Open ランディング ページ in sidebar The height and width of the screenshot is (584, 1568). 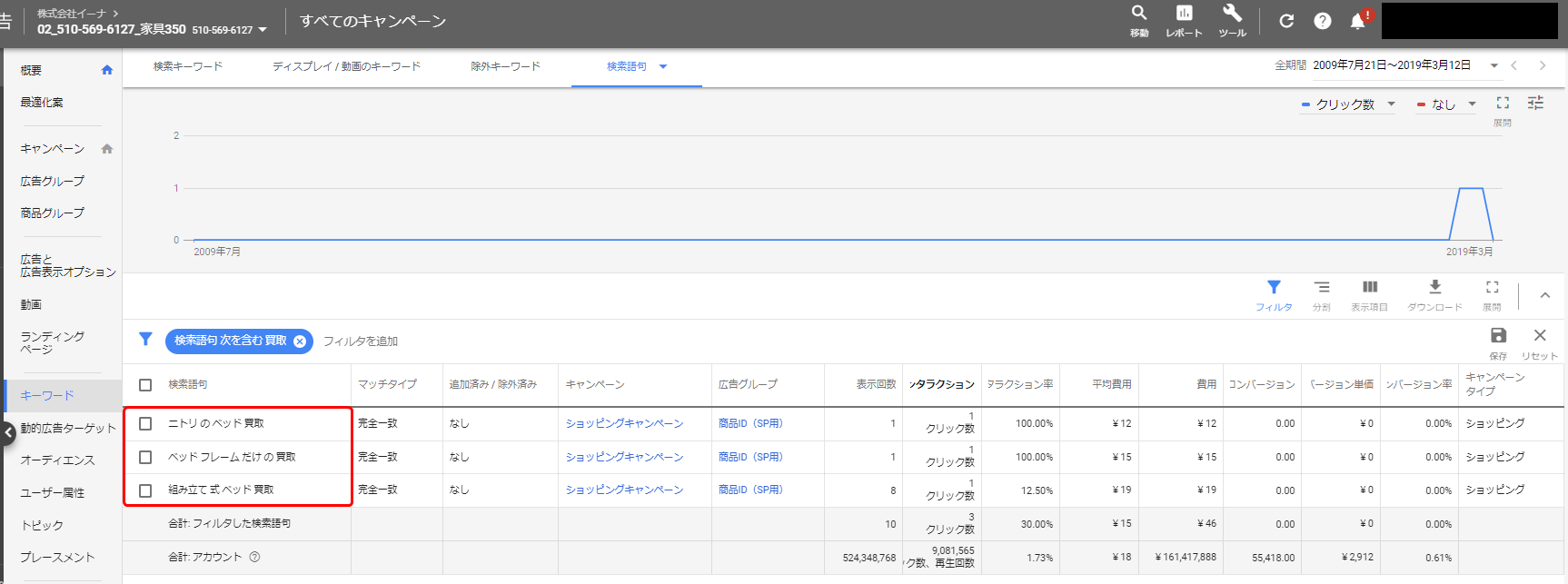point(53,342)
